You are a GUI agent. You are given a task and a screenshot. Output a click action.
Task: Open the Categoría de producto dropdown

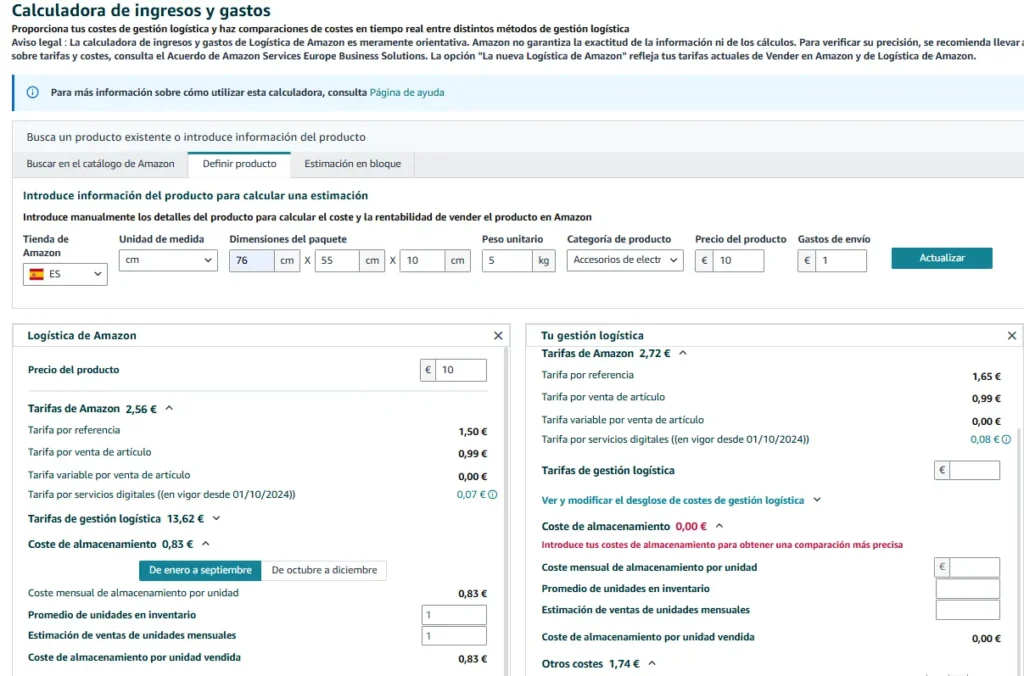(624, 260)
